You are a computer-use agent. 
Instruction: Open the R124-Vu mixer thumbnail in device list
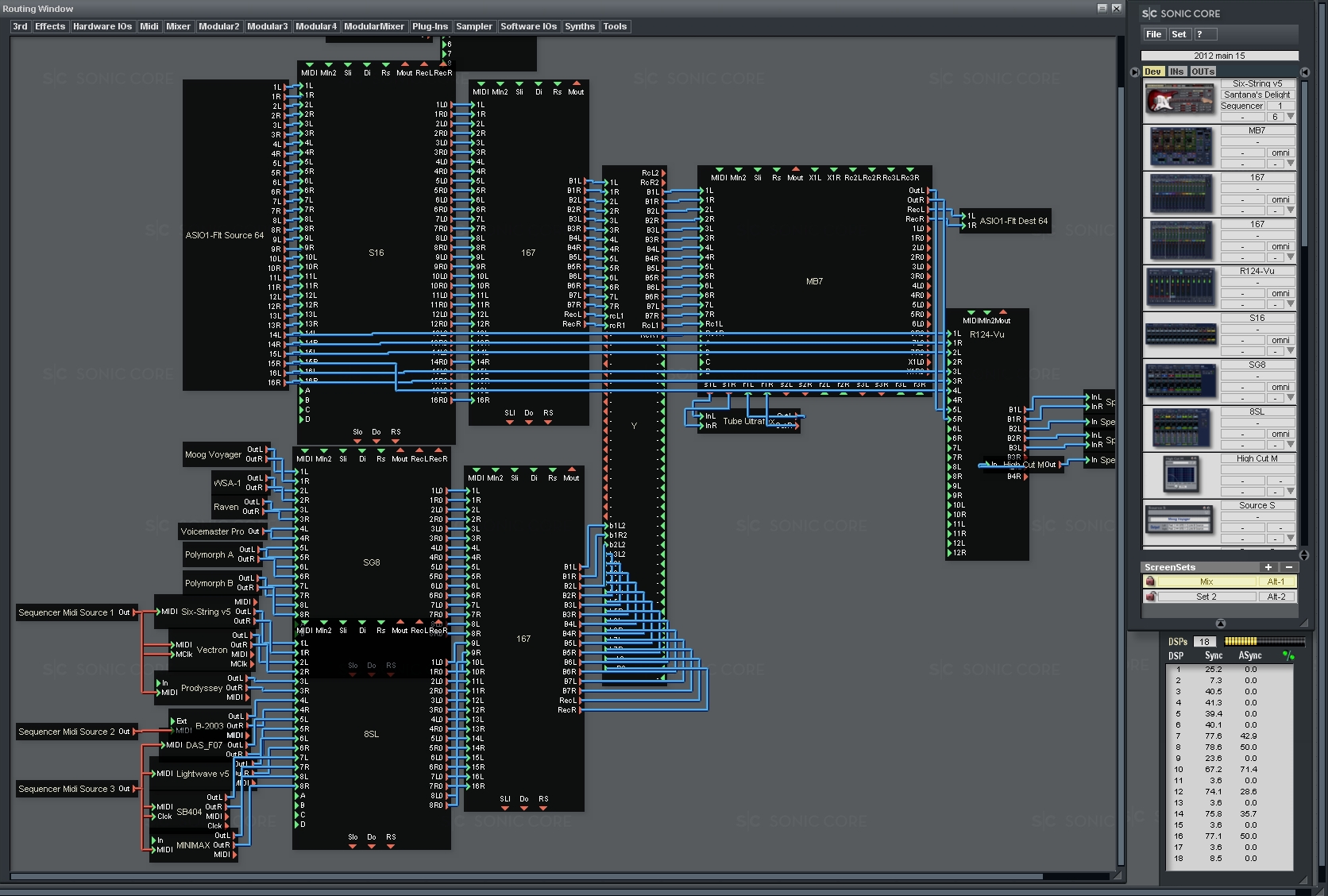point(1180,288)
